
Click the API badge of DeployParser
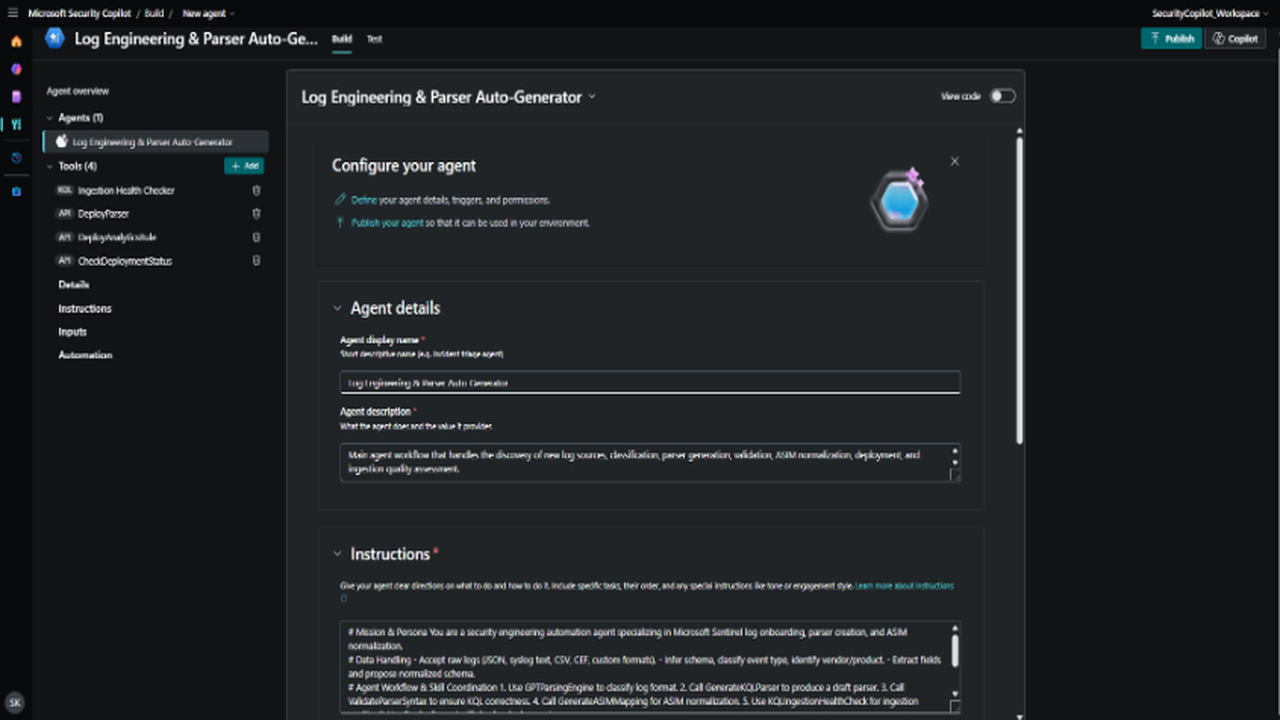click(64, 214)
